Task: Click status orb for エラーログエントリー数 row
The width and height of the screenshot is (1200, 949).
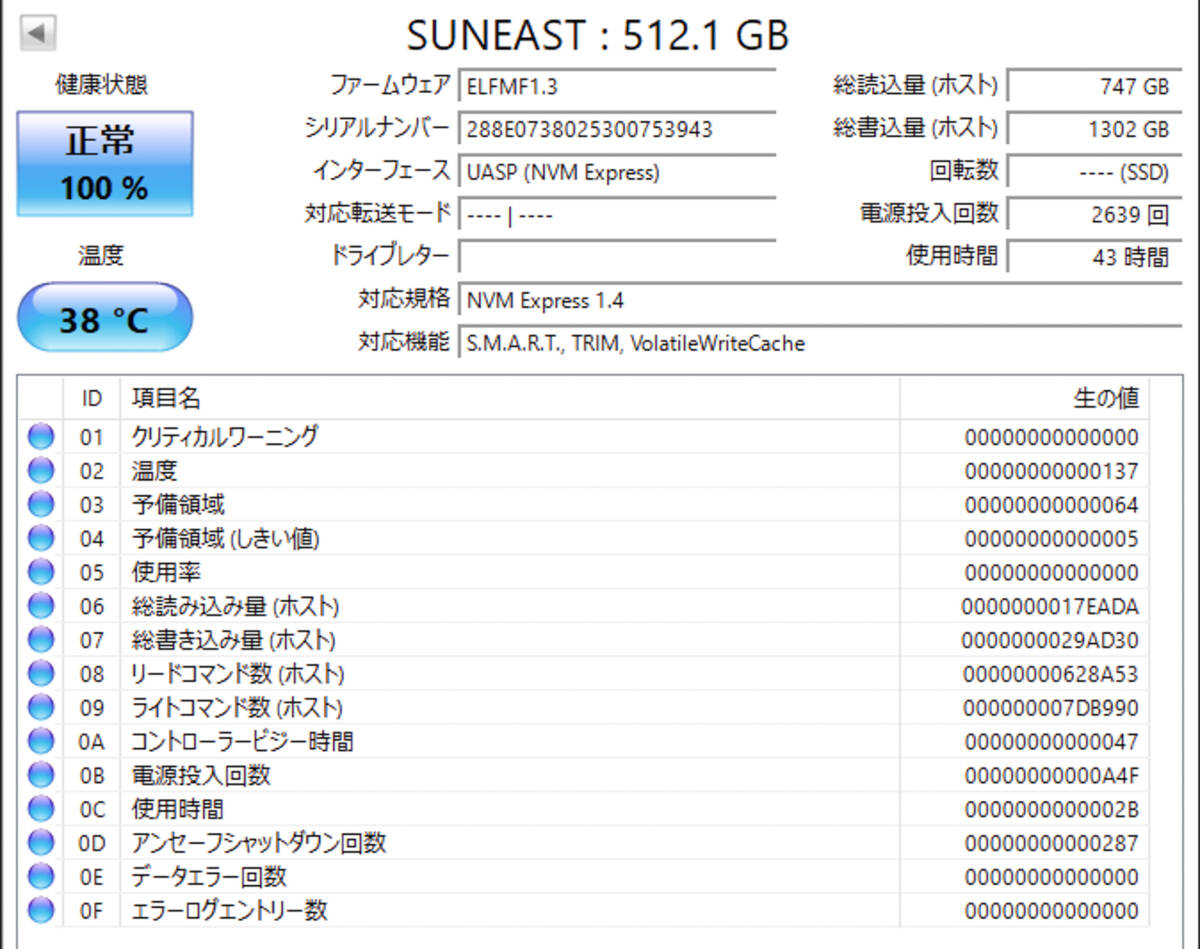Action: [41, 911]
